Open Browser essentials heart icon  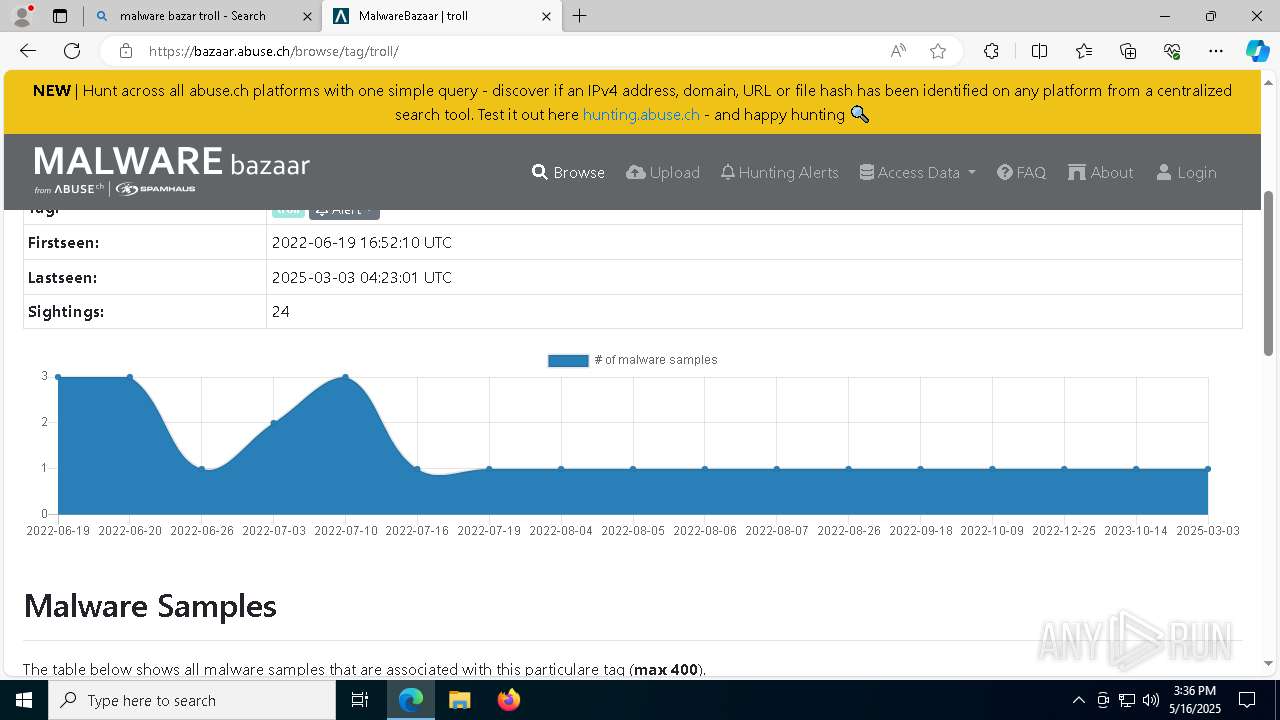pyautogui.click(x=1172, y=51)
